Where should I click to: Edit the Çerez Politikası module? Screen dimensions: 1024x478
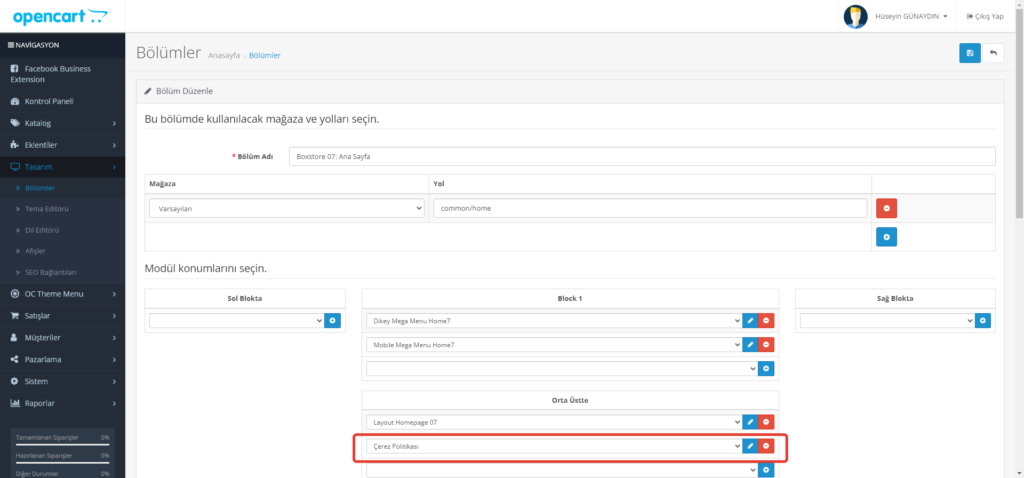coord(750,446)
